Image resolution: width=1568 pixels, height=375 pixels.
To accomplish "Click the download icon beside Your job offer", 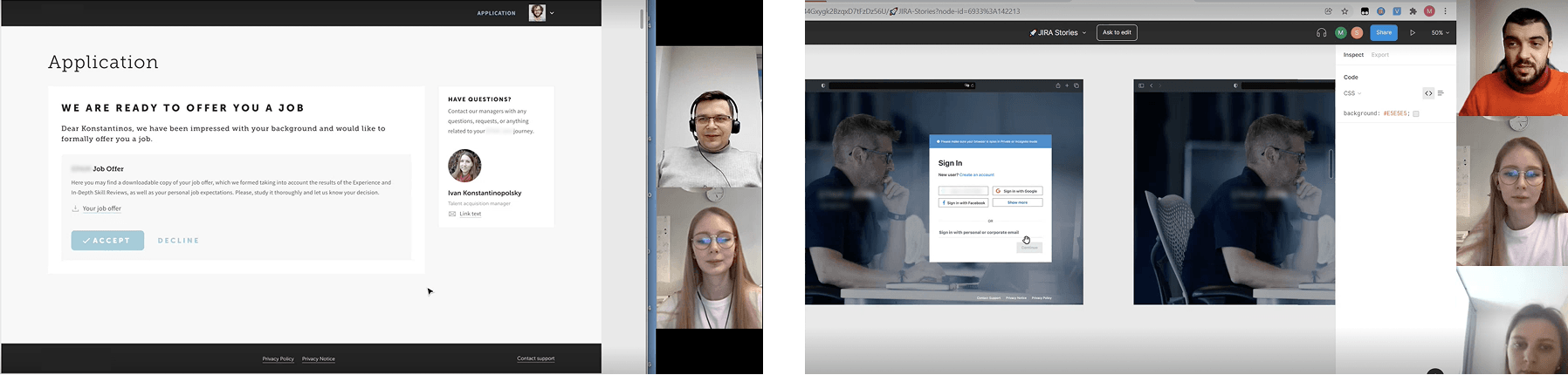I will click(75, 208).
